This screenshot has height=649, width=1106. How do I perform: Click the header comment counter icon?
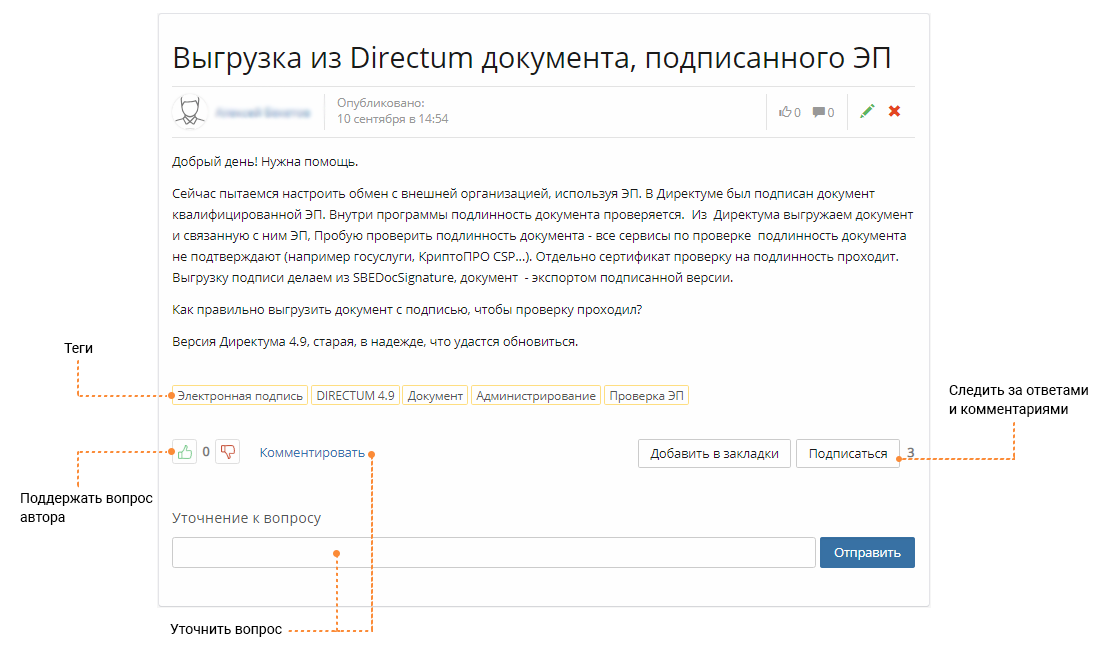pyautogui.click(x=819, y=112)
